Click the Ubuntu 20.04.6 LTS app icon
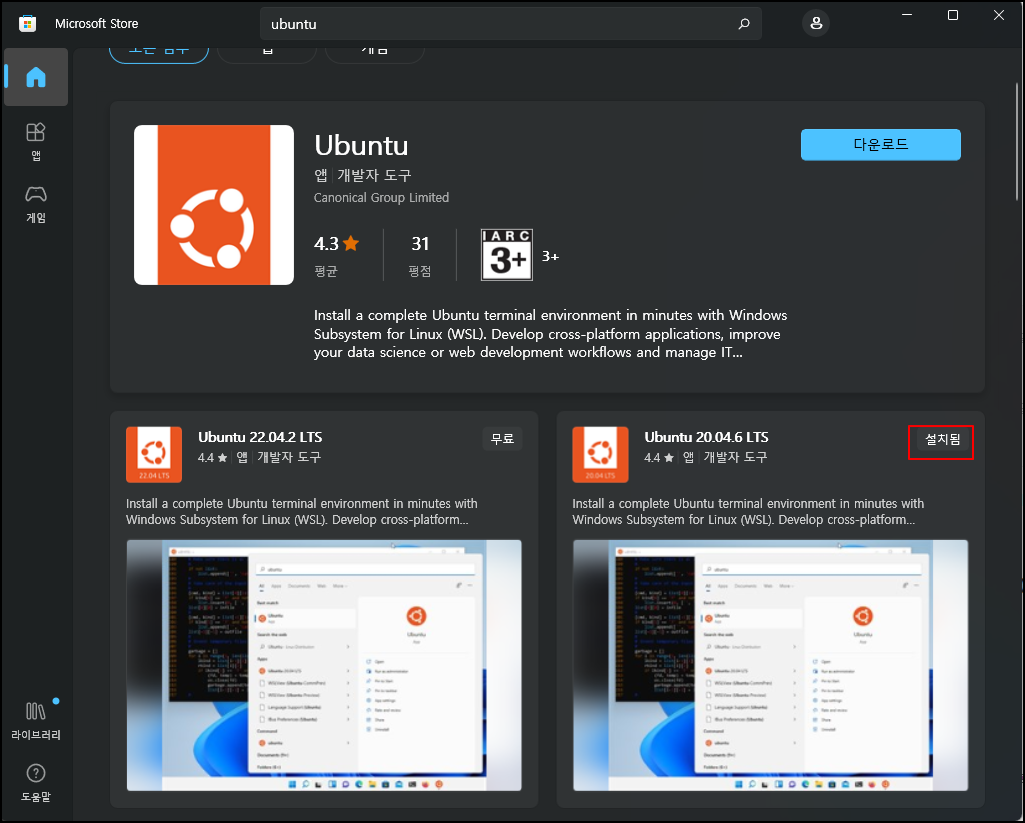The width and height of the screenshot is (1025, 823). (x=600, y=454)
